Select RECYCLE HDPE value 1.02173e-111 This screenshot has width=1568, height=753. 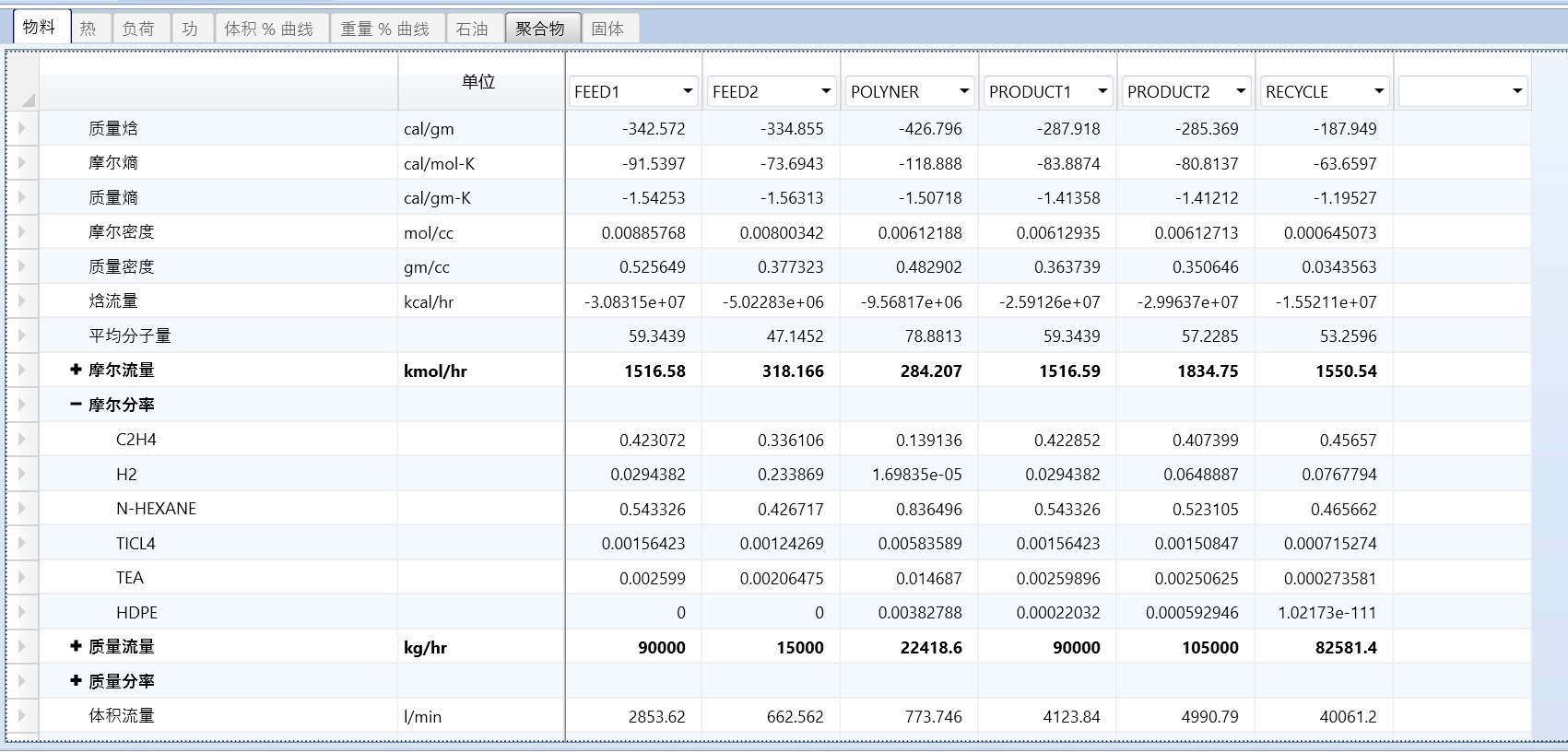tap(1326, 613)
